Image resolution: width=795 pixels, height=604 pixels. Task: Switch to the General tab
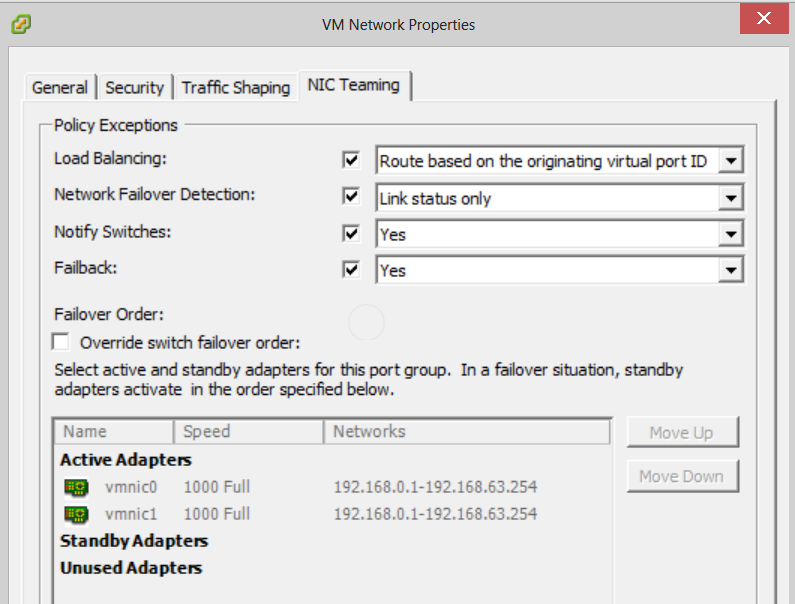[60, 88]
